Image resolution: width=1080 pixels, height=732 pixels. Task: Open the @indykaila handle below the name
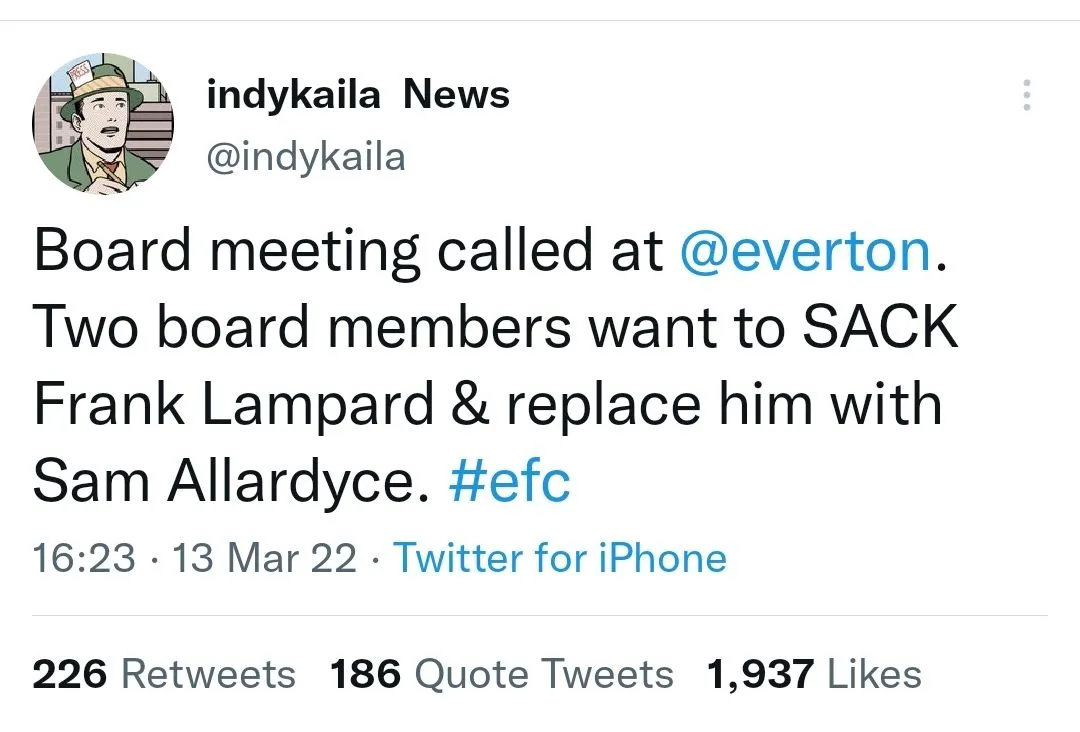point(305,157)
